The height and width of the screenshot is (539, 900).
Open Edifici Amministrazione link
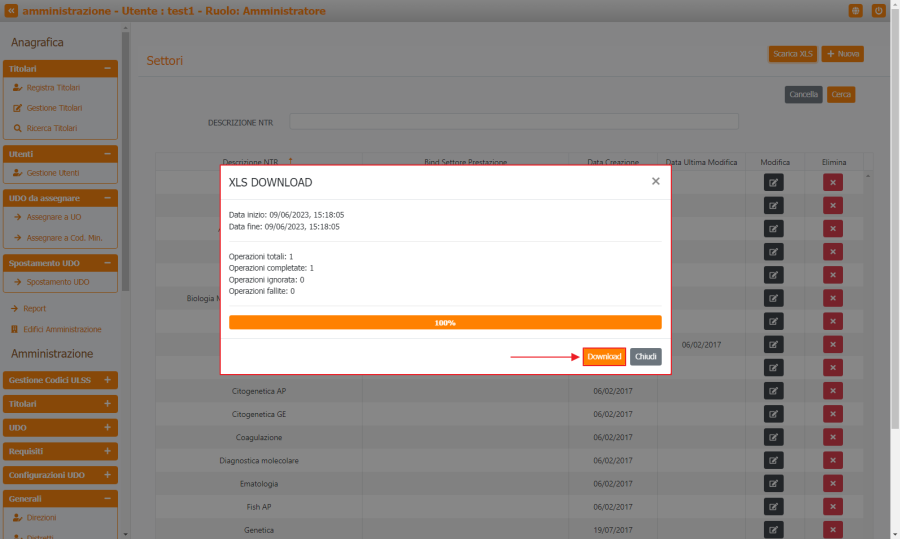[x=63, y=329]
